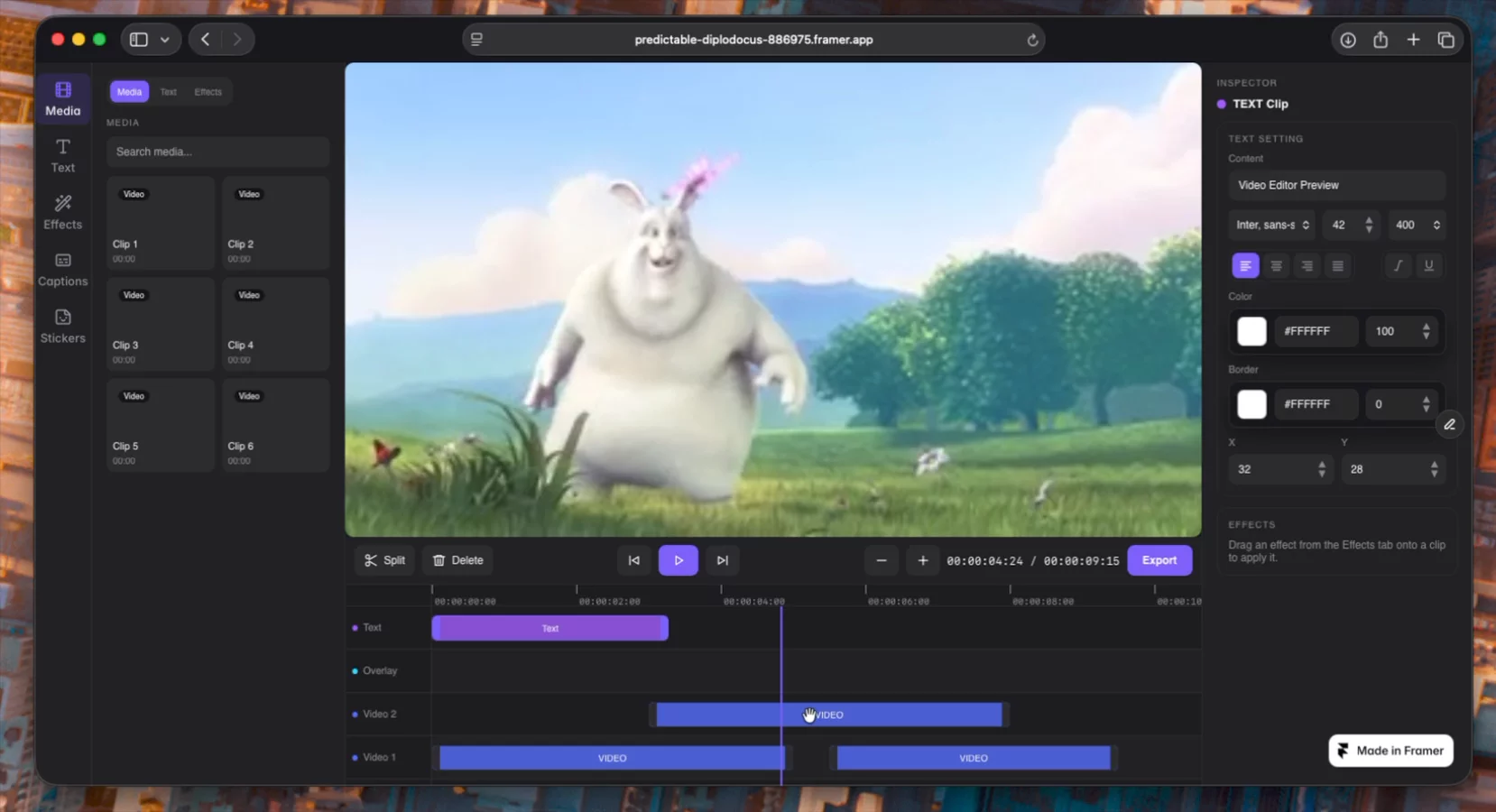Select the Clip 3 thumbnail

point(161,324)
